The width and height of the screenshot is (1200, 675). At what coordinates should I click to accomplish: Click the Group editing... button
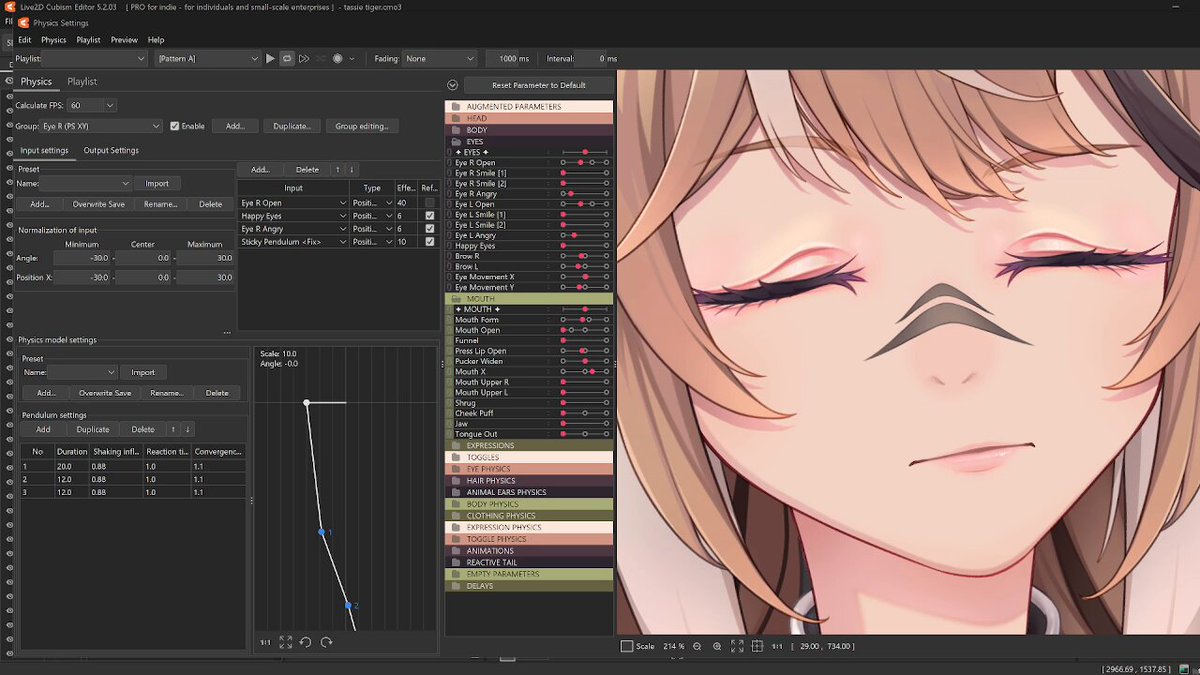click(361, 126)
